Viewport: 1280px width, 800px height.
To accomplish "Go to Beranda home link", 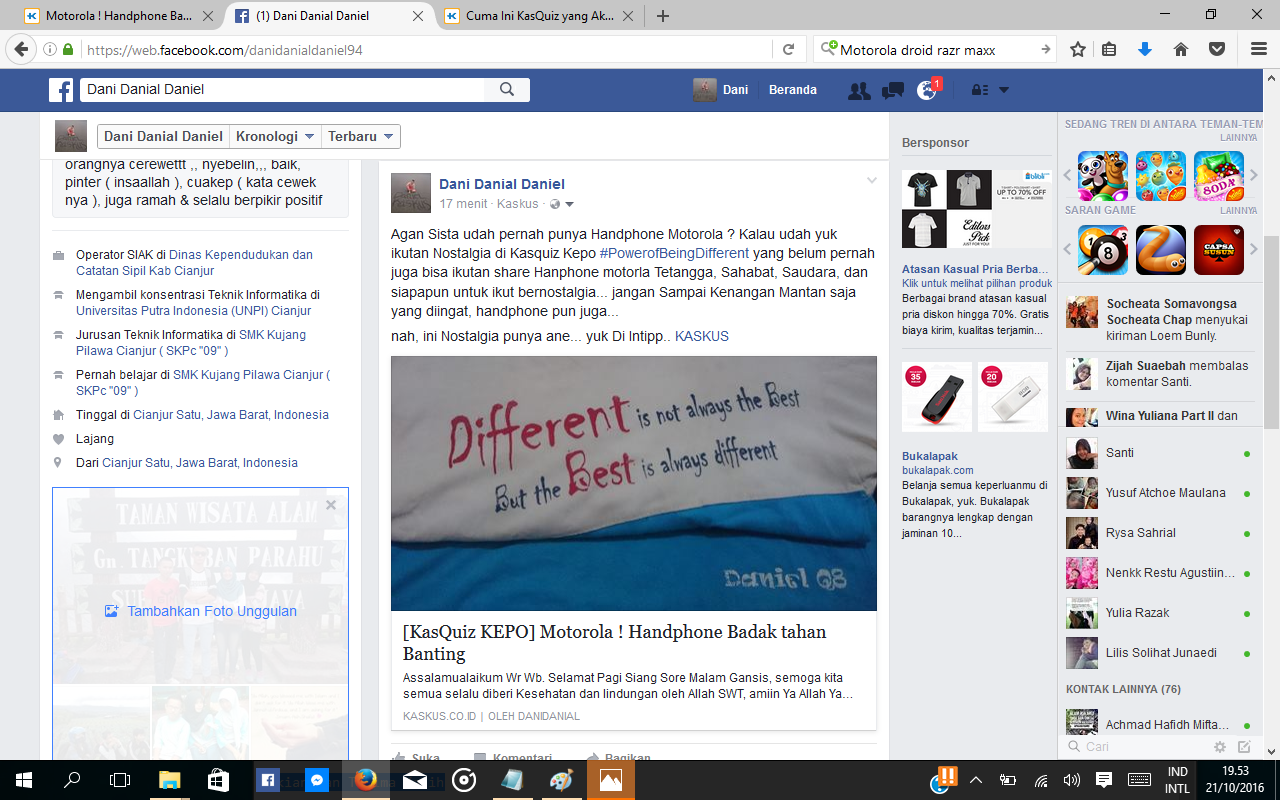I will point(793,90).
